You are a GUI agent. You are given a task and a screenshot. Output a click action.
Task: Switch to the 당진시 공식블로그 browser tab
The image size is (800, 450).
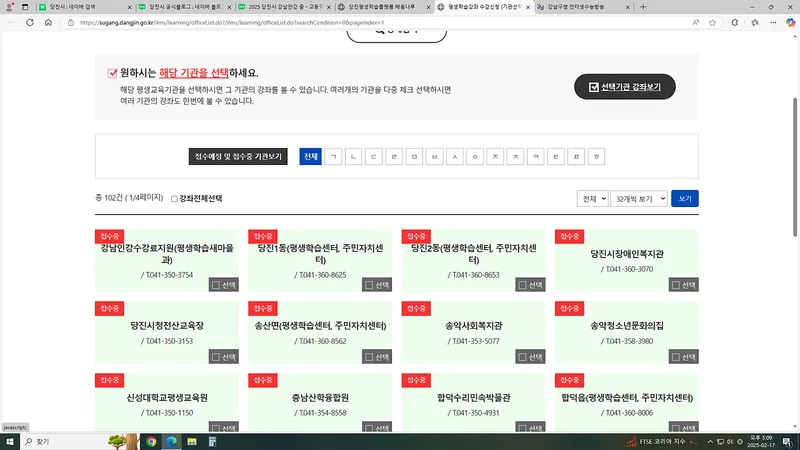click(x=184, y=7)
